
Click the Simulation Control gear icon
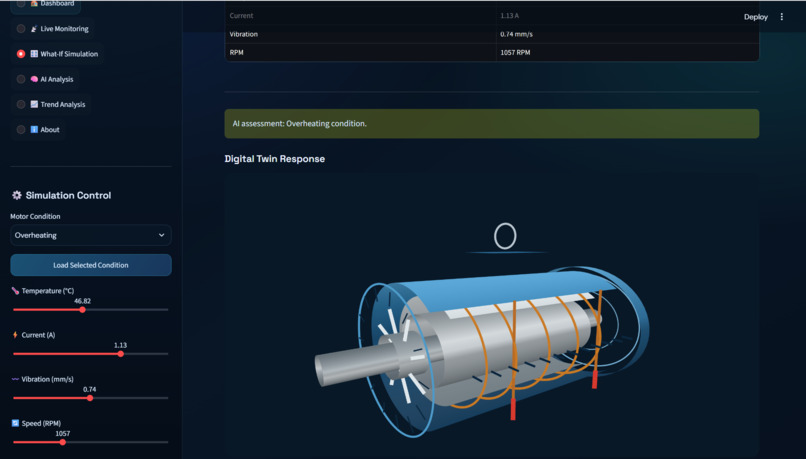(16, 195)
